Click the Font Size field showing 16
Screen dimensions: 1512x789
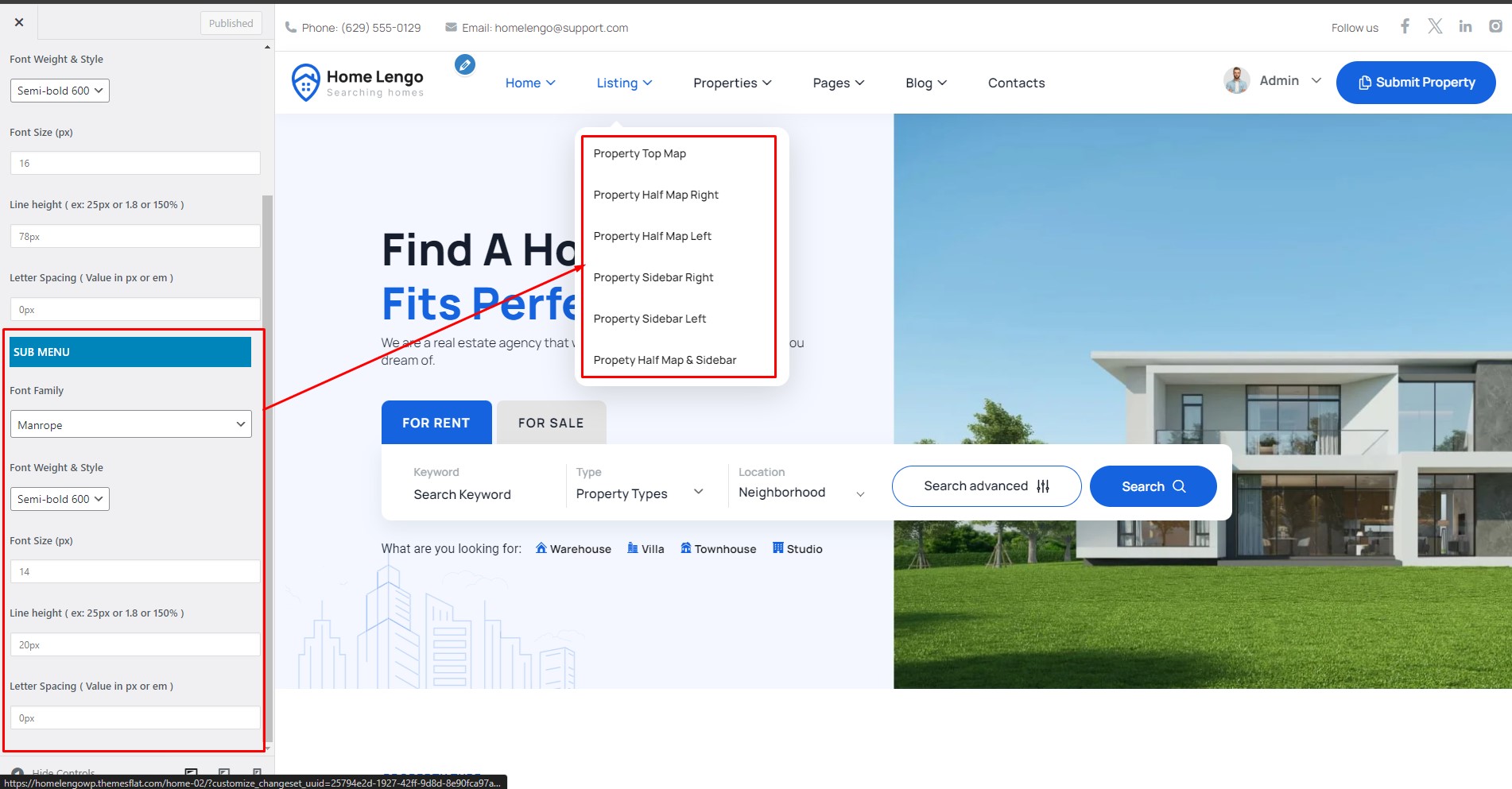[135, 163]
